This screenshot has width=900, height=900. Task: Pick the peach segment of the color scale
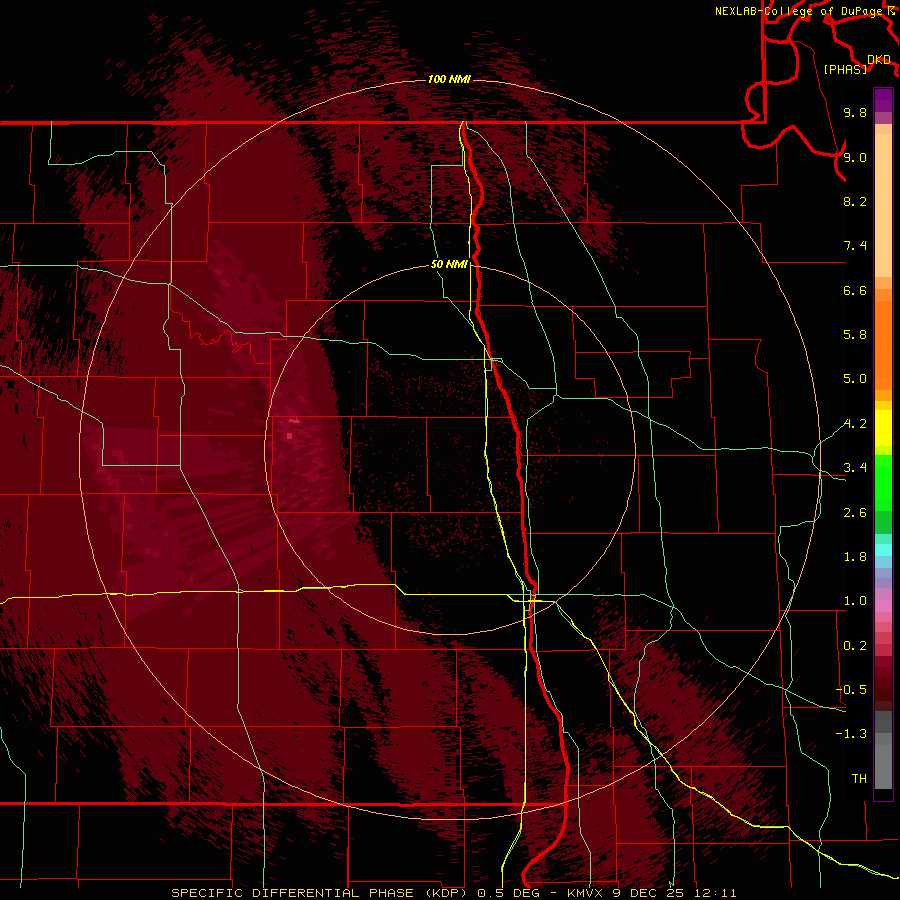(x=883, y=207)
